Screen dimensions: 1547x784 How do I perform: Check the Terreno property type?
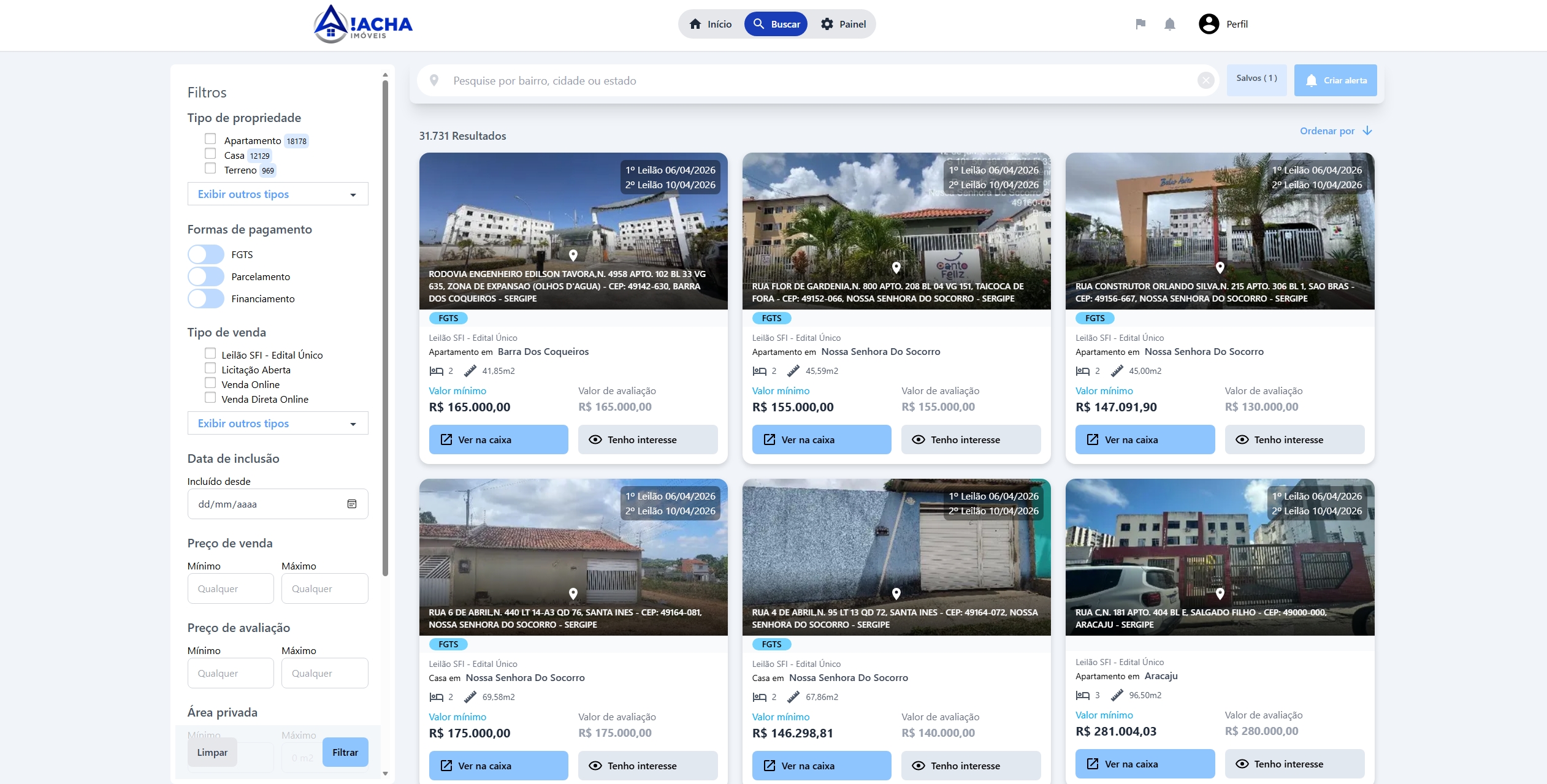[x=210, y=168]
